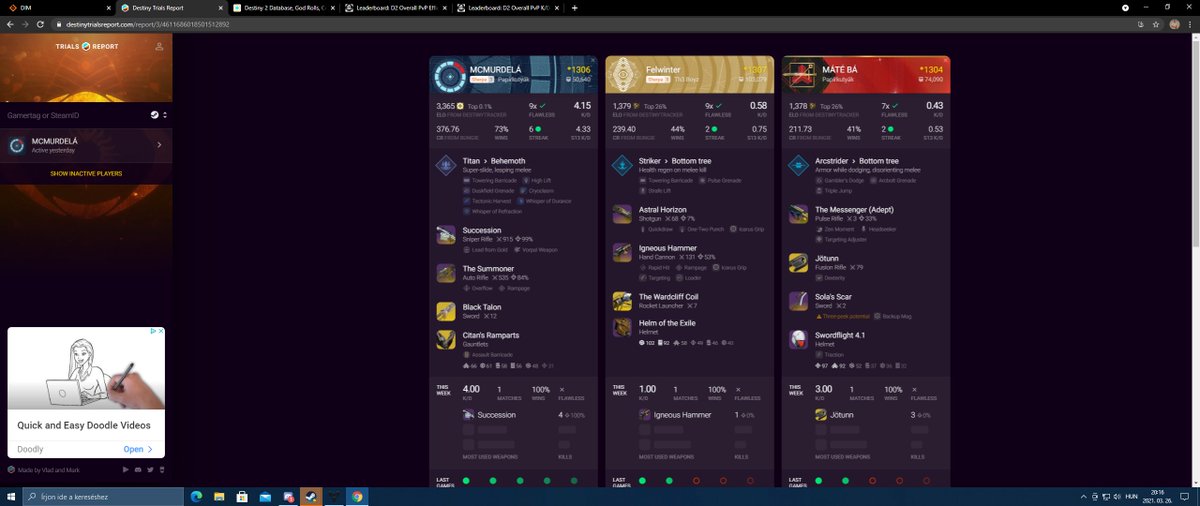Click the Black Talon sword icon
The image size is (1200, 506).
point(446,311)
